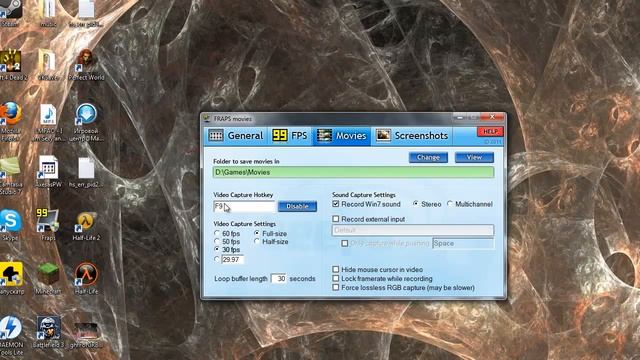Toggle the only-capture-while-pushing checkbox
The image size is (640, 360).
click(344, 243)
